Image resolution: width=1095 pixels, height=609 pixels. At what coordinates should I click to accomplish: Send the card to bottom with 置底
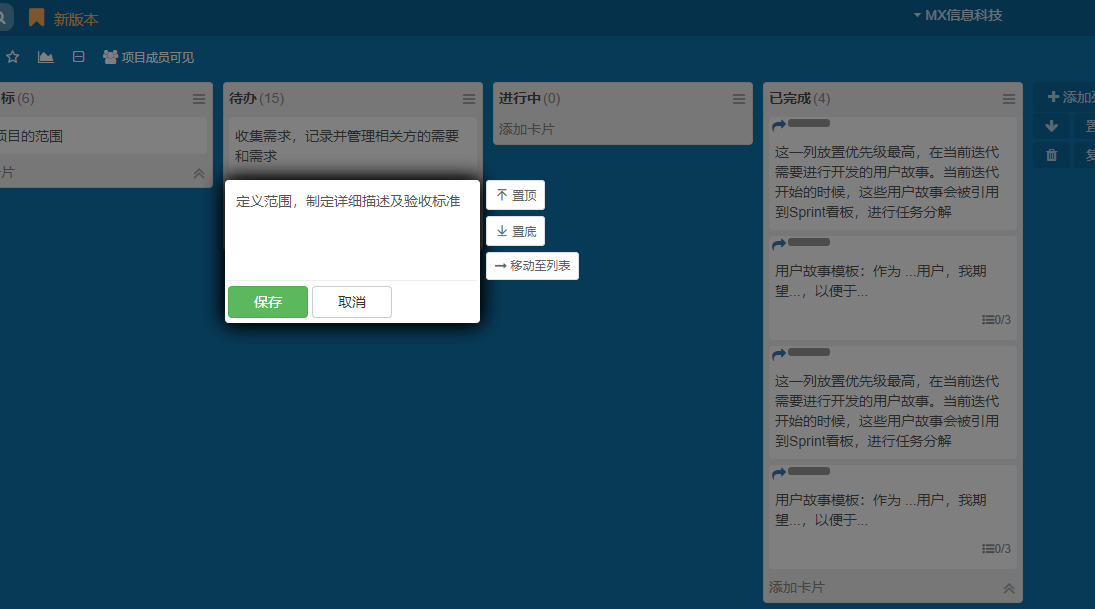[515, 231]
